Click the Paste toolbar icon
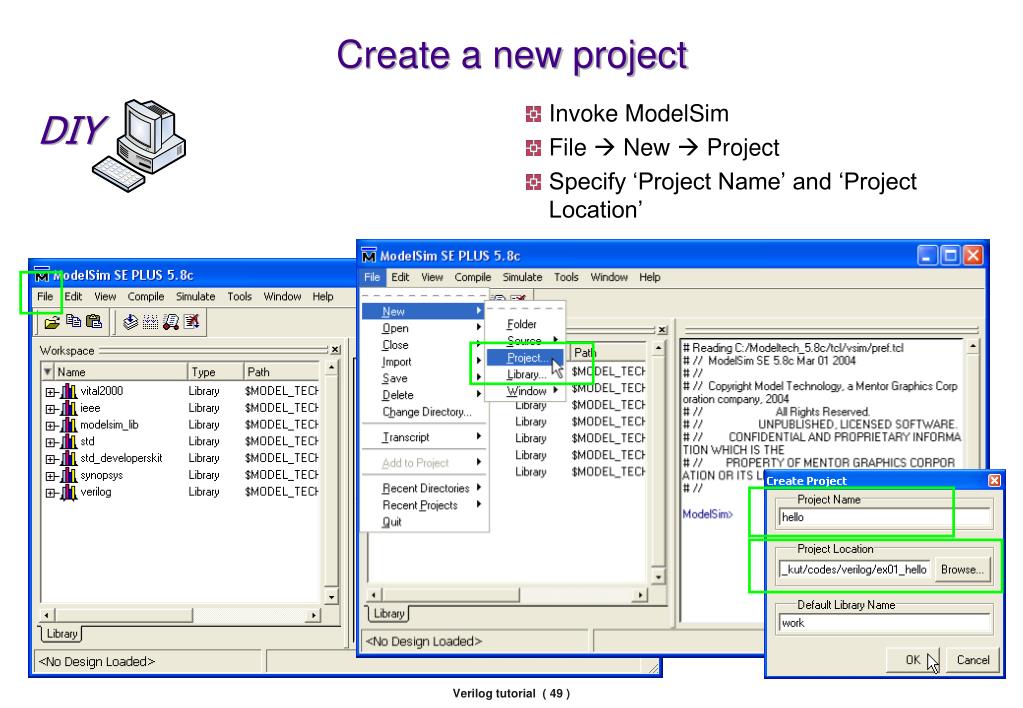 click(94, 321)
